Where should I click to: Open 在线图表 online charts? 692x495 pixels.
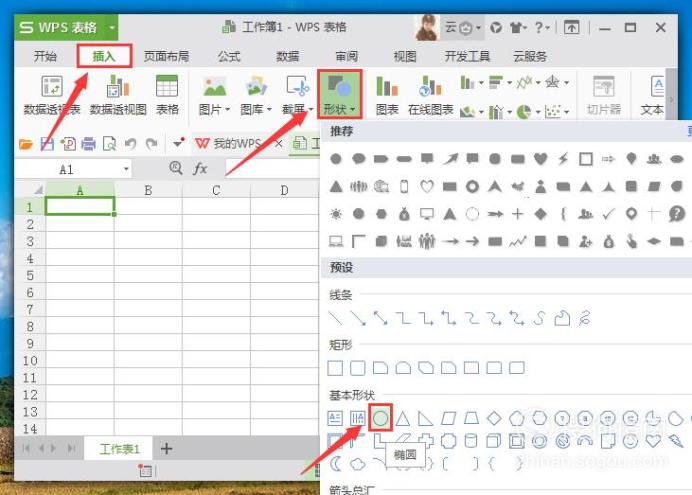[x=431, y=95]
